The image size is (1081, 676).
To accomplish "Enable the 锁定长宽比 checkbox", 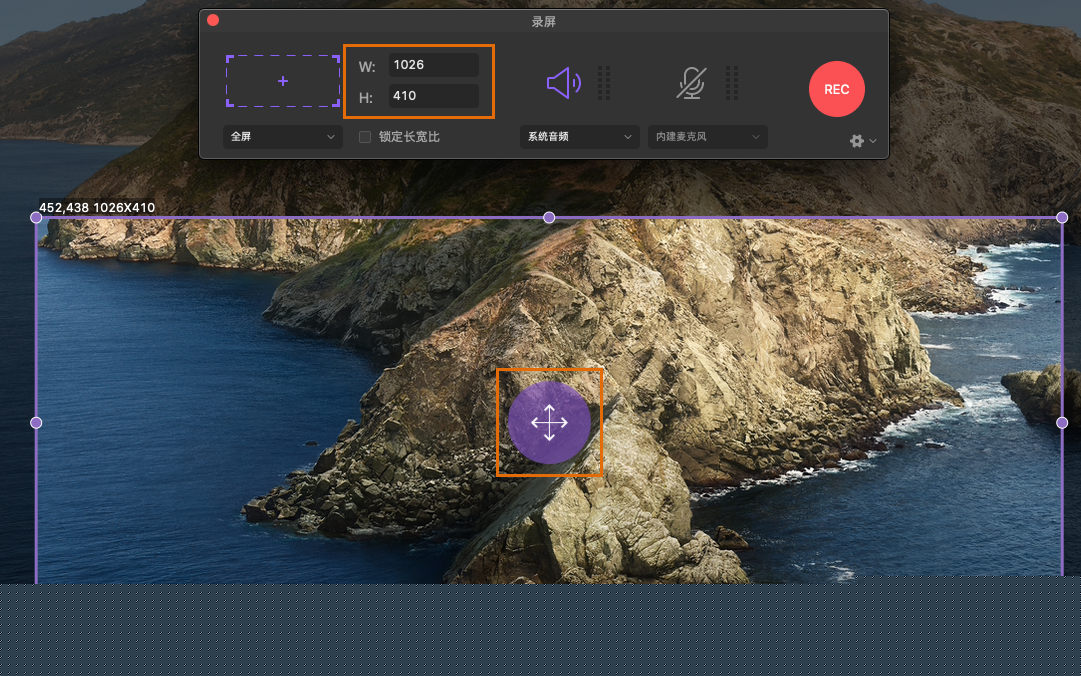I will (x=365, y=137).
